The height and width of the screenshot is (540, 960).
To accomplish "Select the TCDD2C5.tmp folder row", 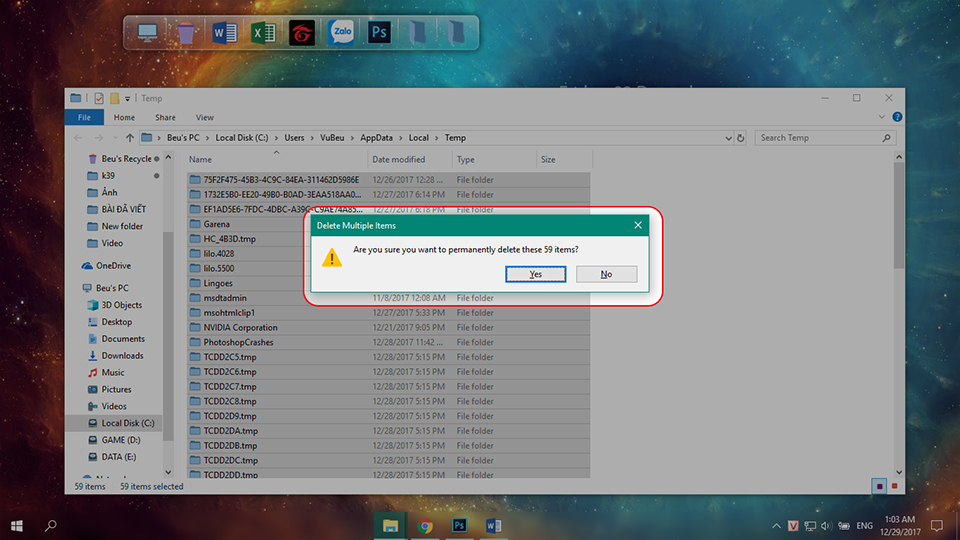I will pos(388,357).
